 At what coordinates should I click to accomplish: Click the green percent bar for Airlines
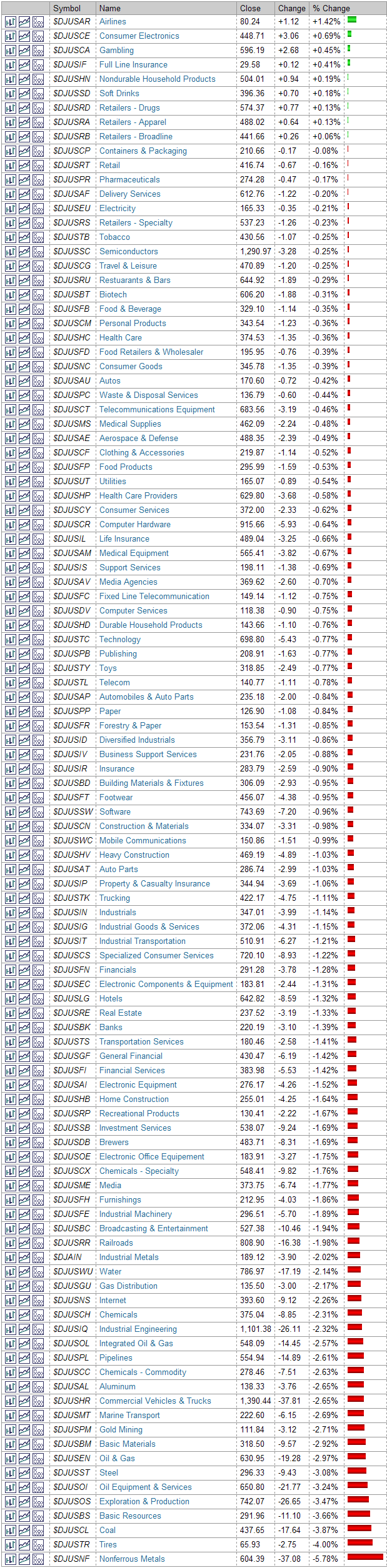[351, 20]
